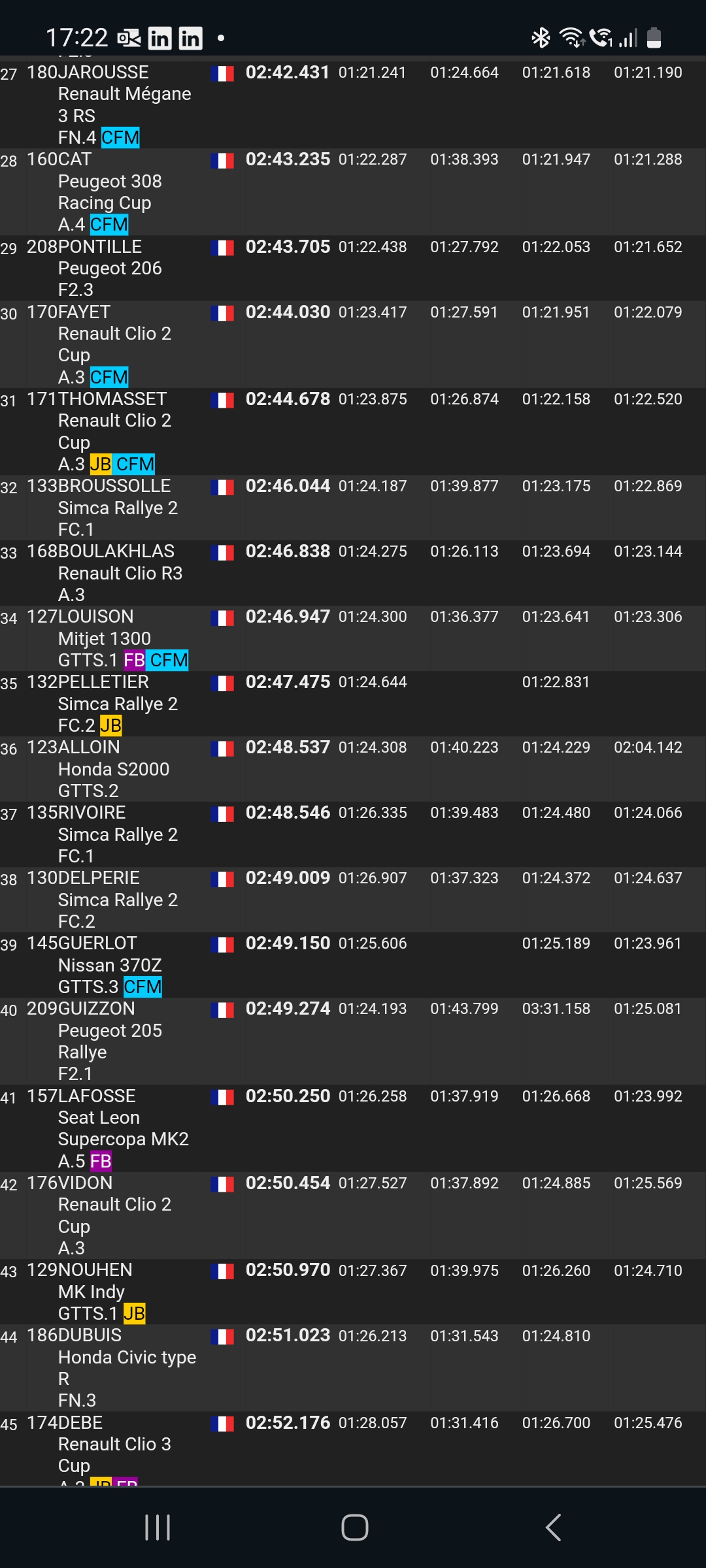
Task: Tap the 186 DUBUIS Honda Civic entry
Action: pyautogui.click(x=353, y=1368)
